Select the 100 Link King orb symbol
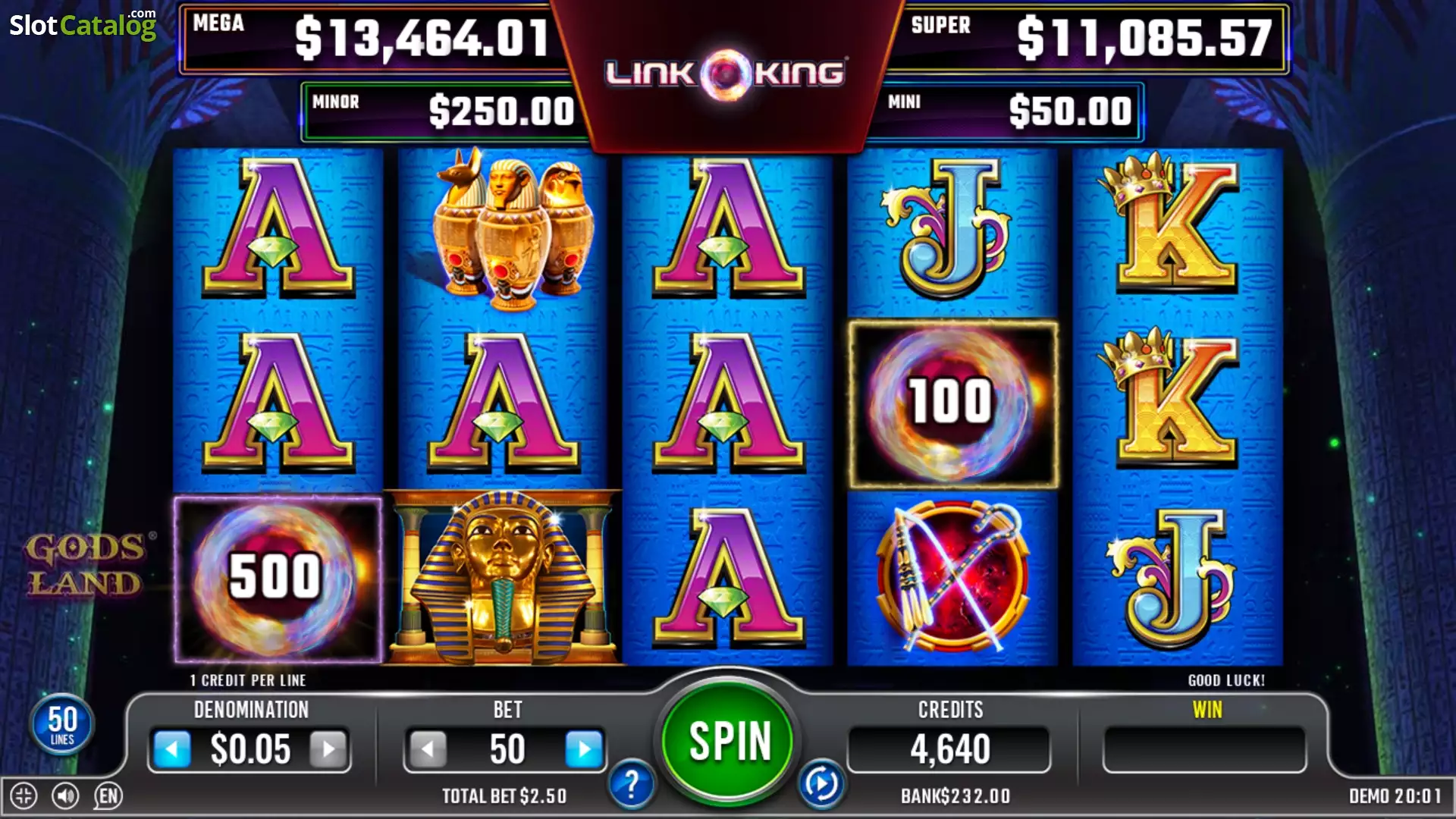This screenshot has height=819, width=1456. [x=952, y=404]
